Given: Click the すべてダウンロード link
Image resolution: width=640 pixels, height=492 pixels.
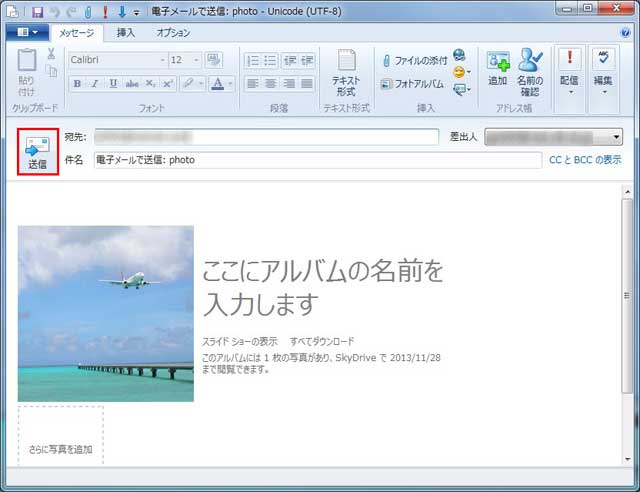Looking at the screenshot, I should [322, 341].
